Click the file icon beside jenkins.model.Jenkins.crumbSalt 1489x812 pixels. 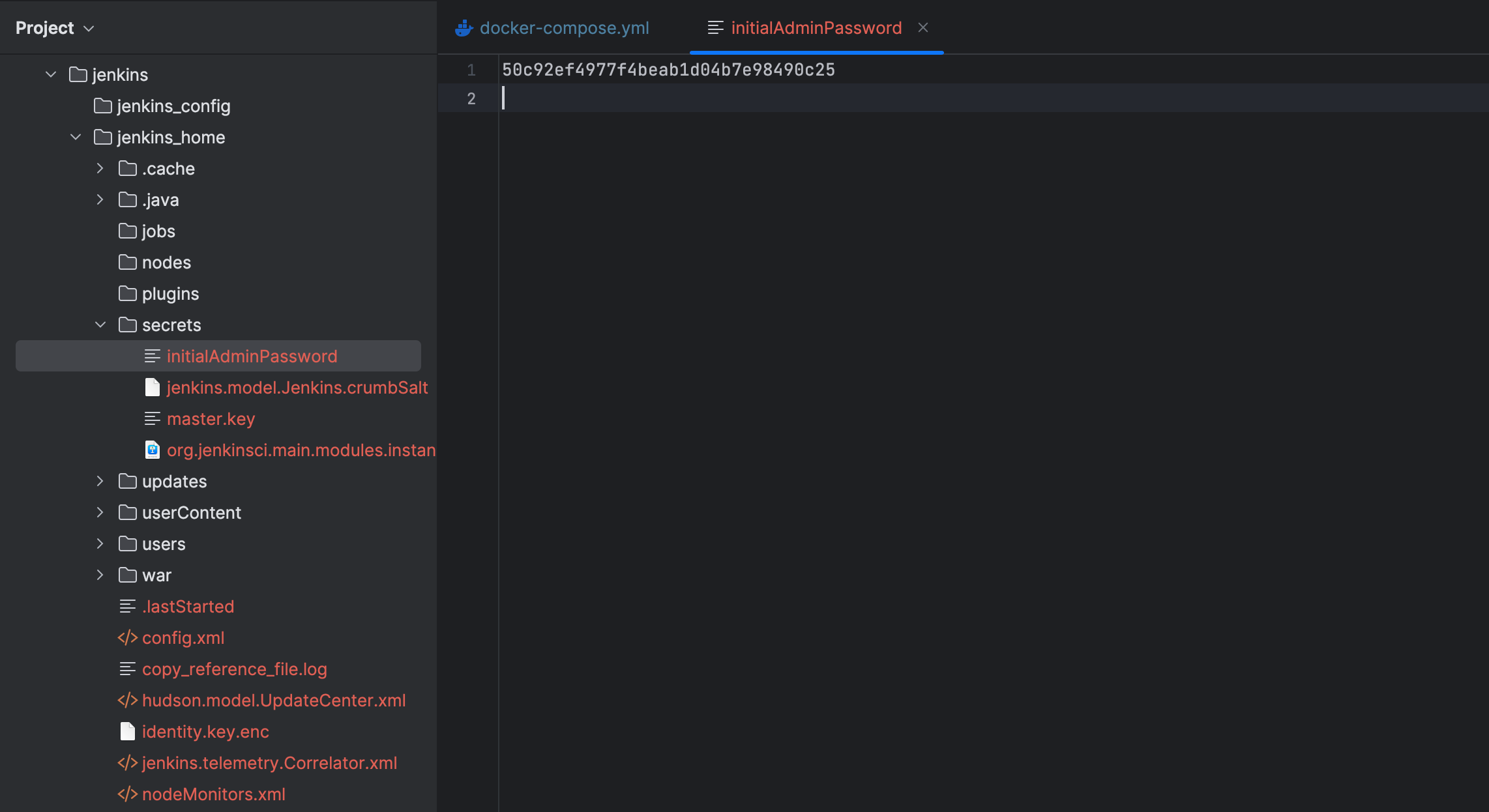pyautogui.click(x=152, y=388)
